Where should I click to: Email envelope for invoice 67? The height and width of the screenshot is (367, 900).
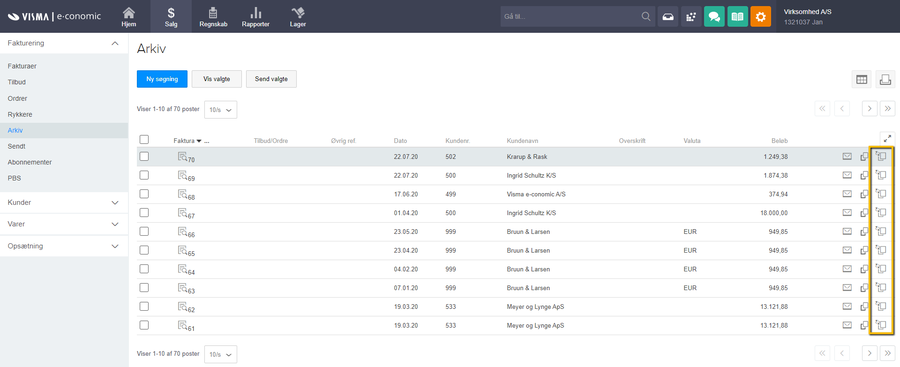[847, 213]
